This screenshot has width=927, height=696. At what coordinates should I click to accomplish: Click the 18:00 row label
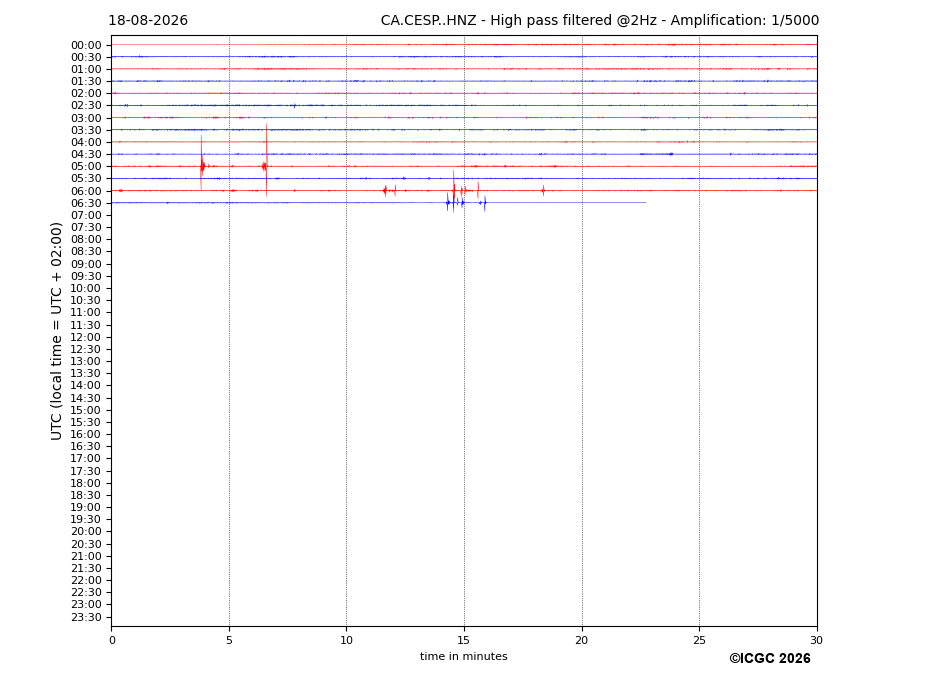(x=86, y=483)
